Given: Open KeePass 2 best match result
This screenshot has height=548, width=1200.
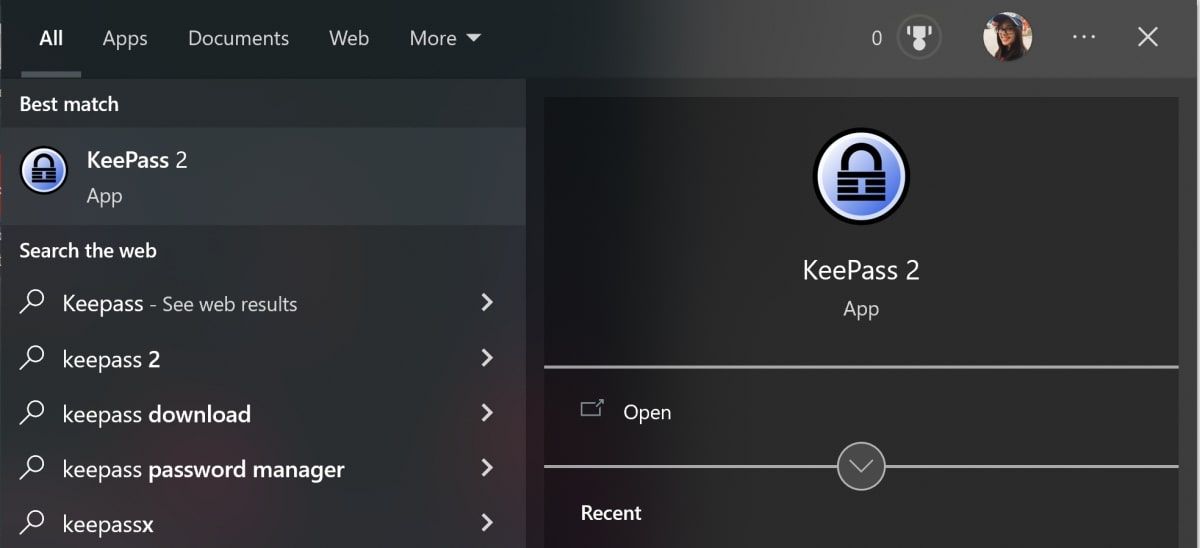Looking at the screenshot, I should click(262, 176).
